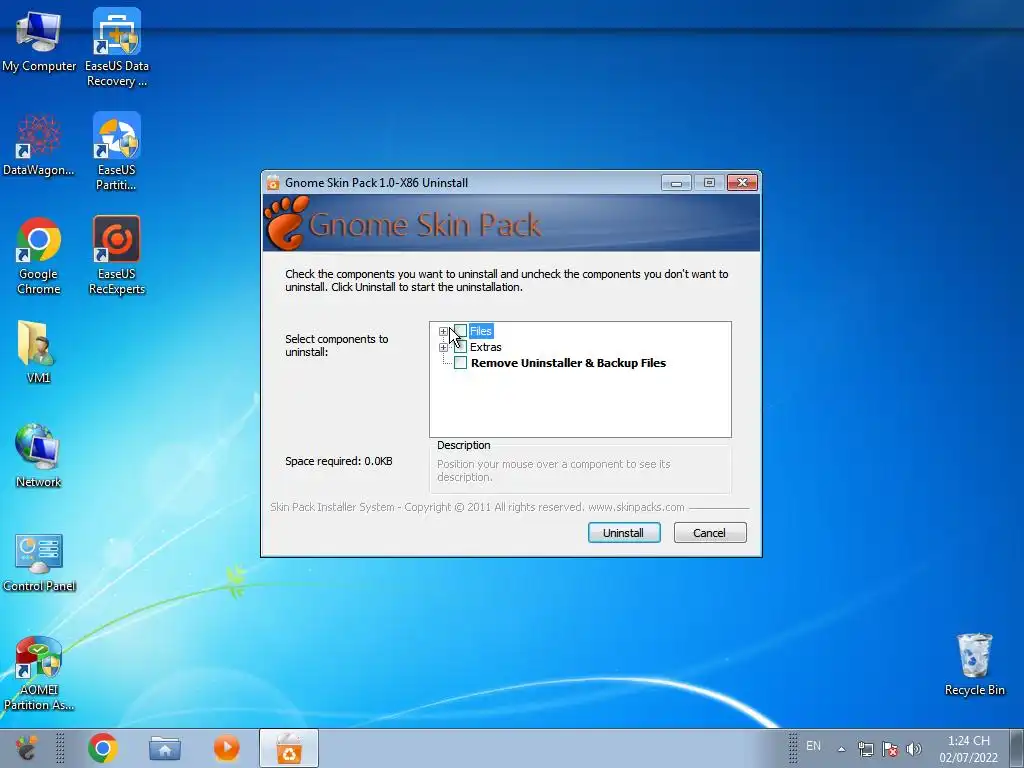
Task: Click the Uninstall button
Action: tap(624, 533)
